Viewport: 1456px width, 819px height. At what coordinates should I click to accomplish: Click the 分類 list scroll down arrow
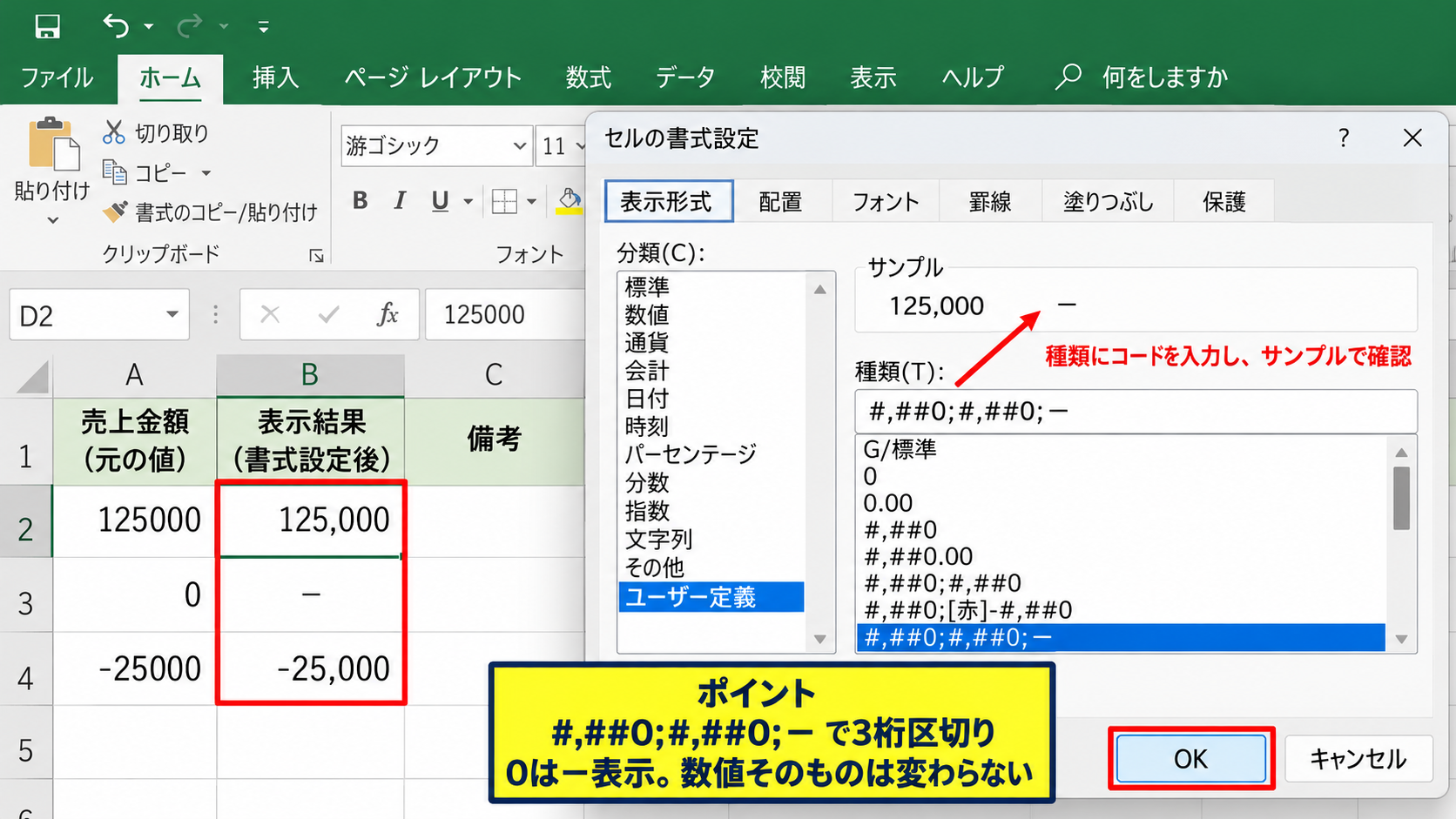tap(819, 639)
